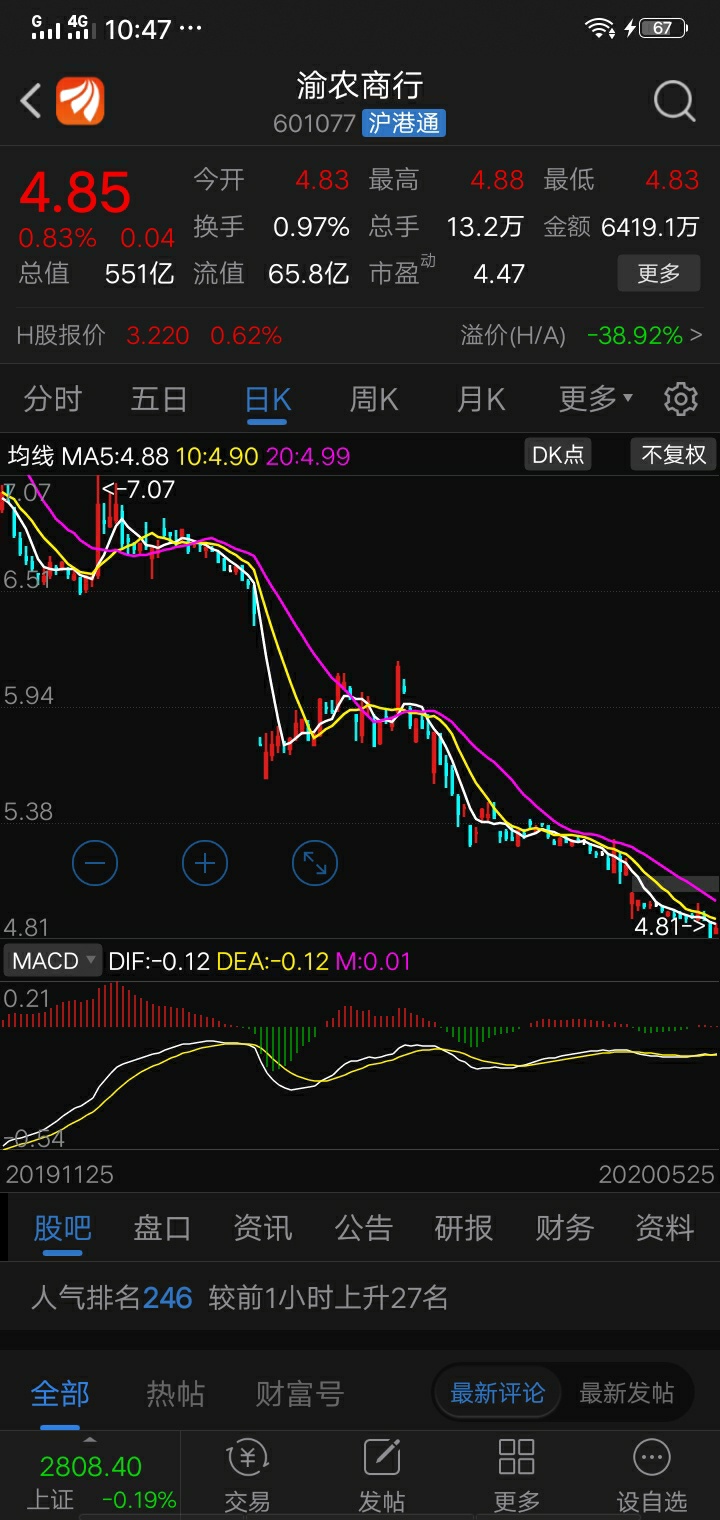Tap the 交易 trade icon
Screen dimensions: 720x1520
tap(246, 1475)
